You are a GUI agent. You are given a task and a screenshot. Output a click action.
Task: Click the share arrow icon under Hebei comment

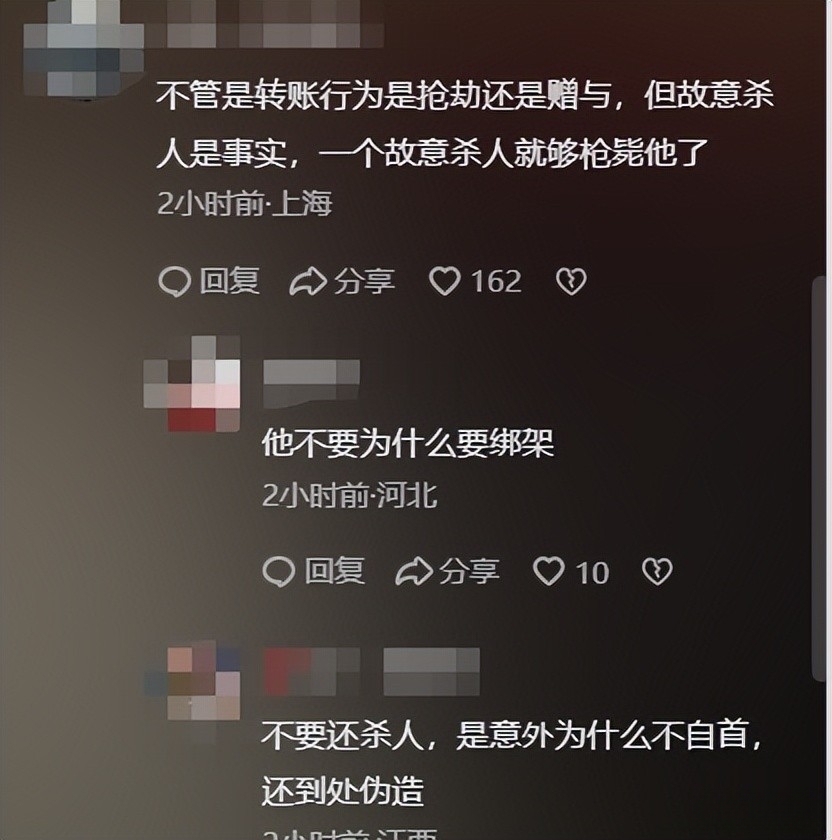pos(414,571)
